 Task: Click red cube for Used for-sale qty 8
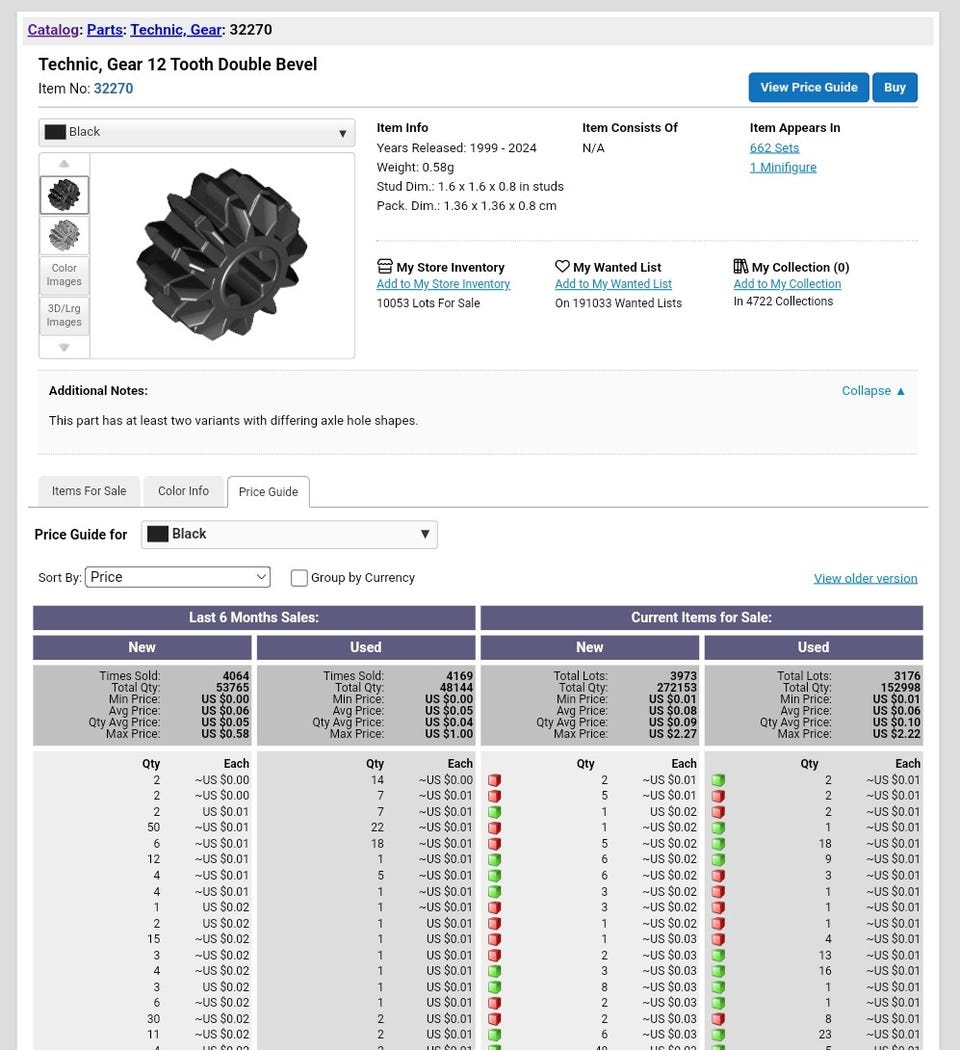718,1019
